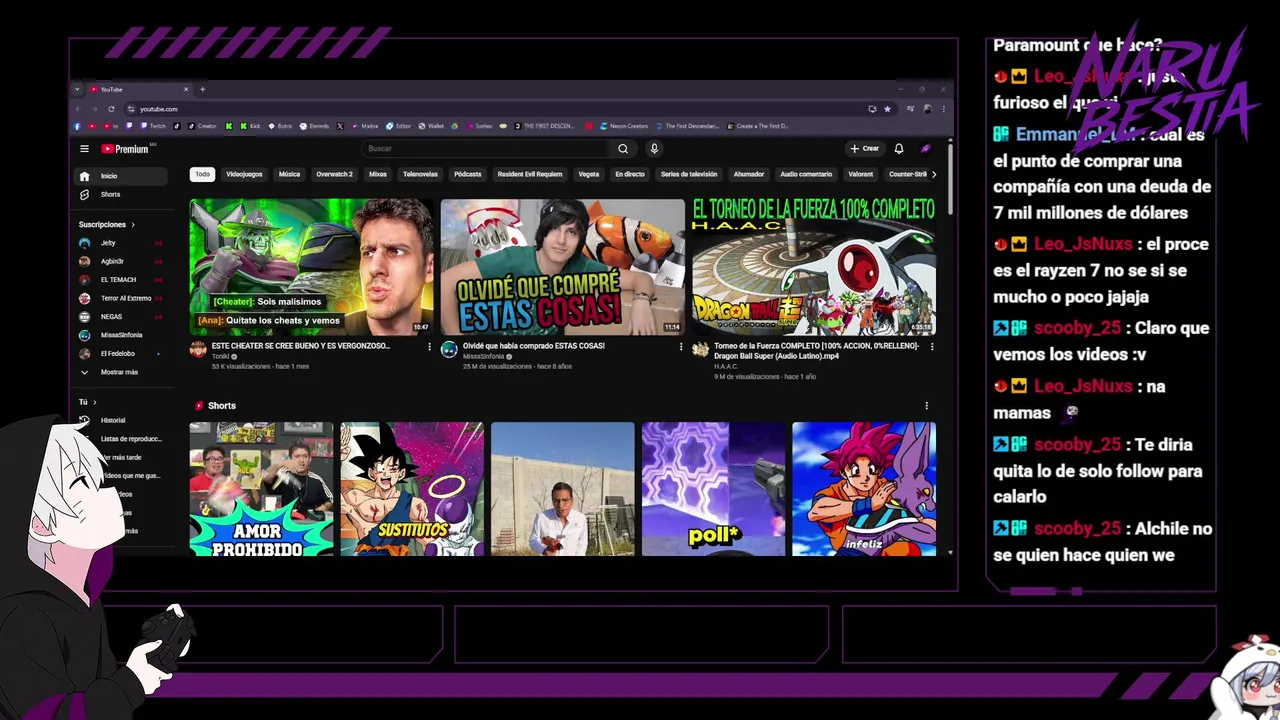The image size is (1280, 720).
Task: Expand Suscripciones section chevron
Action: pyautogui.click(x=132, y=225)
